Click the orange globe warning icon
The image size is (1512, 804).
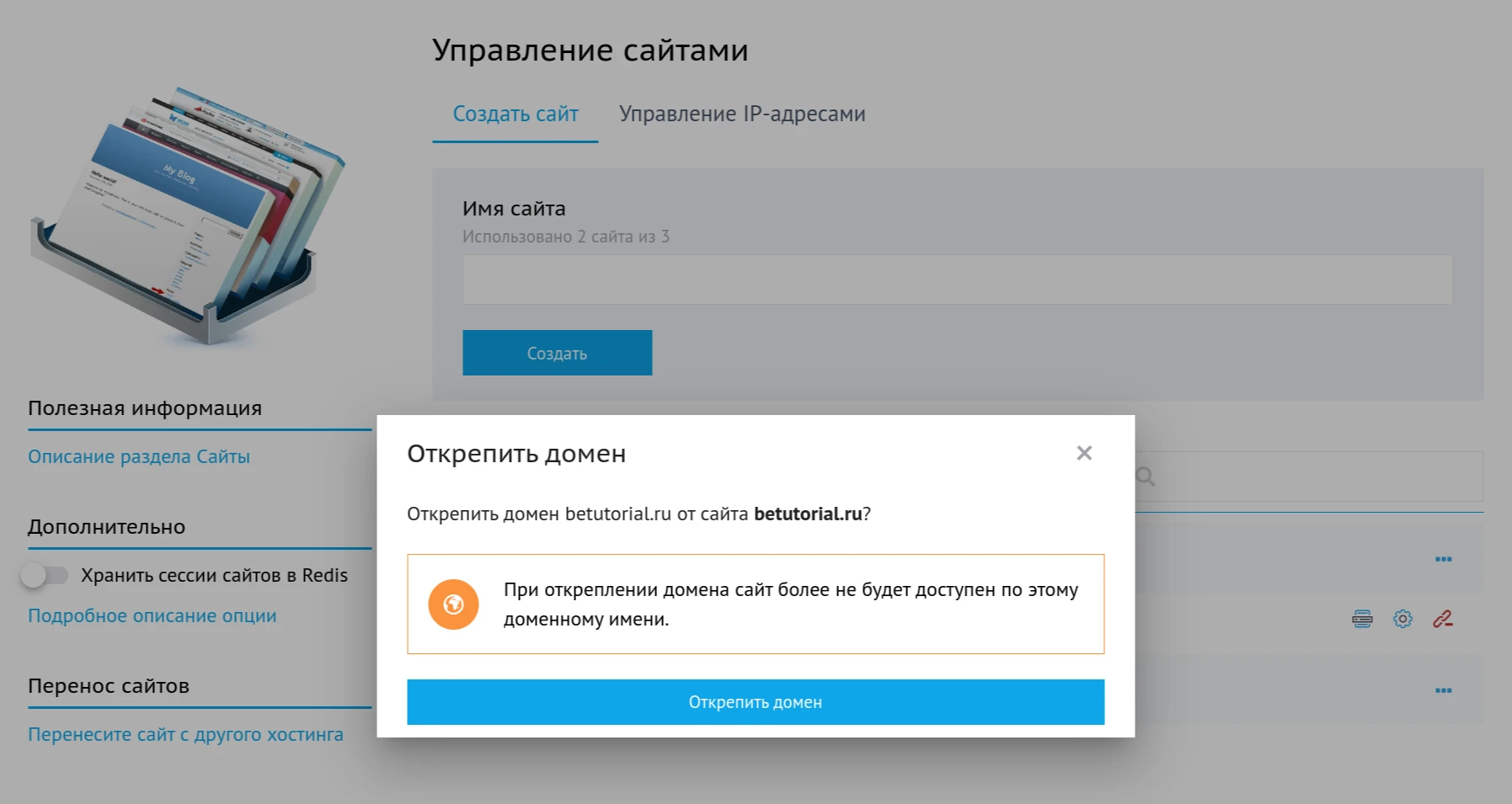(454, 604)
